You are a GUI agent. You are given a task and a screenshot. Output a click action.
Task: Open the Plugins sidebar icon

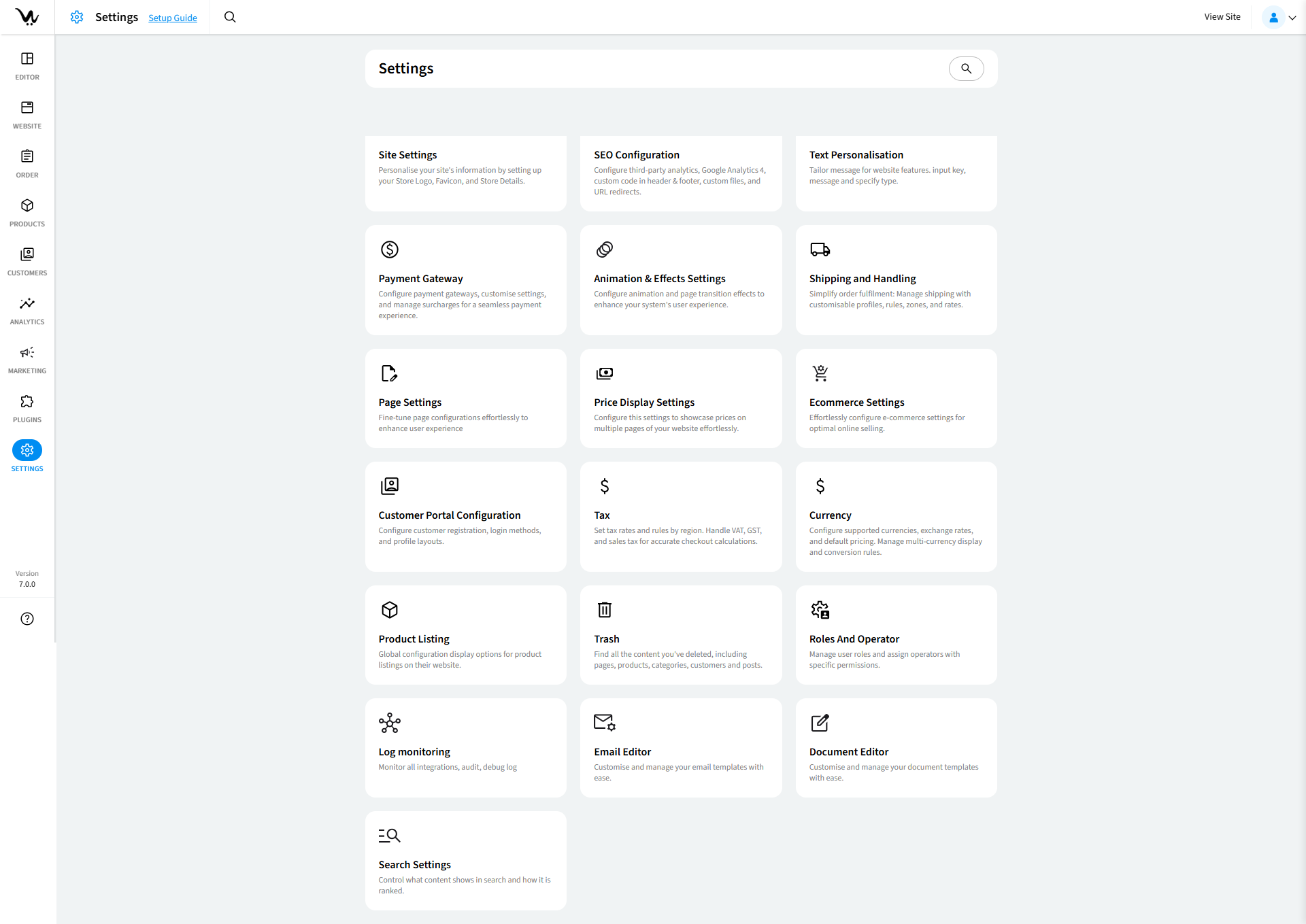(x=27, y=407)
